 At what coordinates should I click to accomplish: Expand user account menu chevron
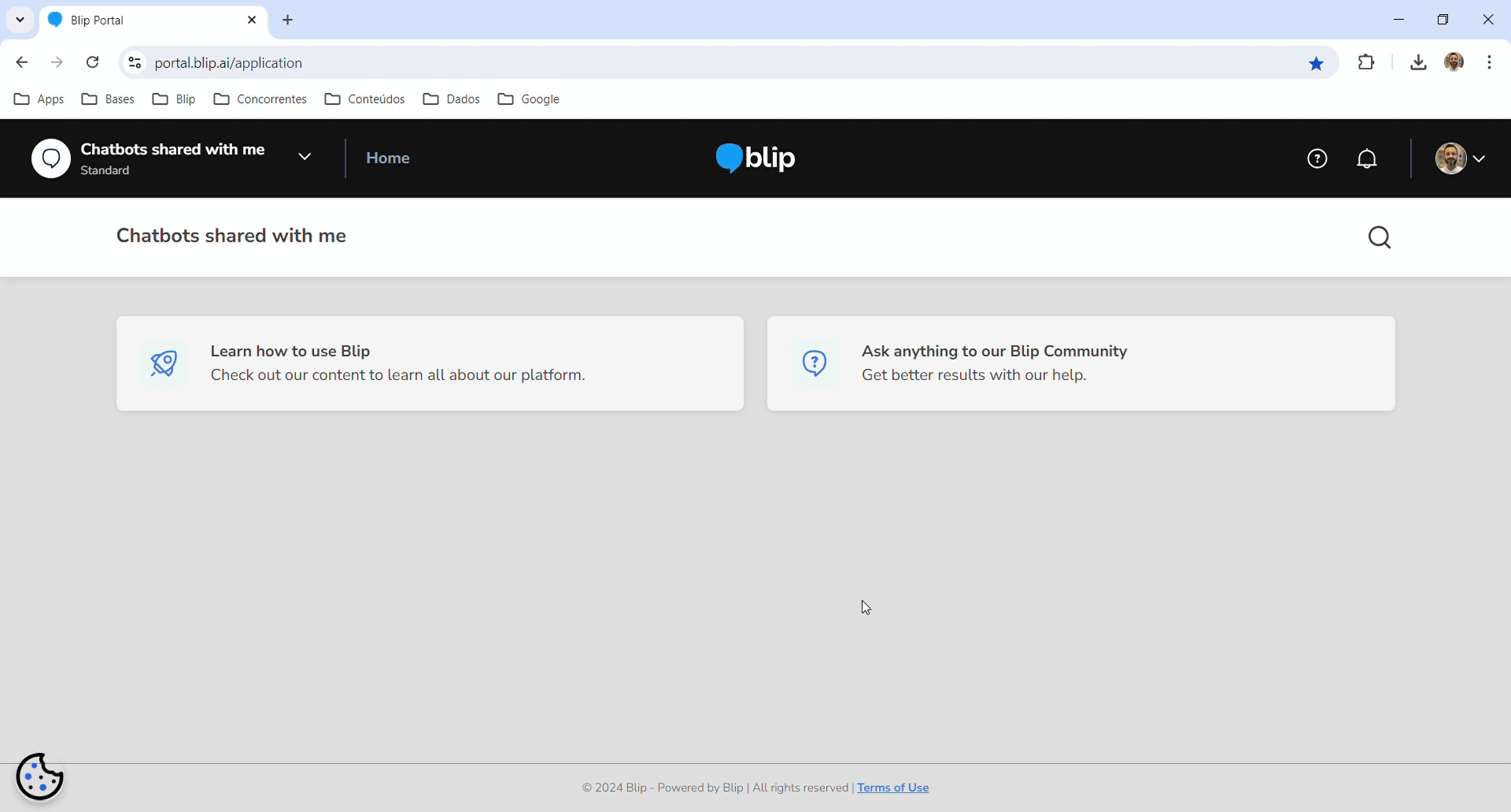pos(1480,158)
